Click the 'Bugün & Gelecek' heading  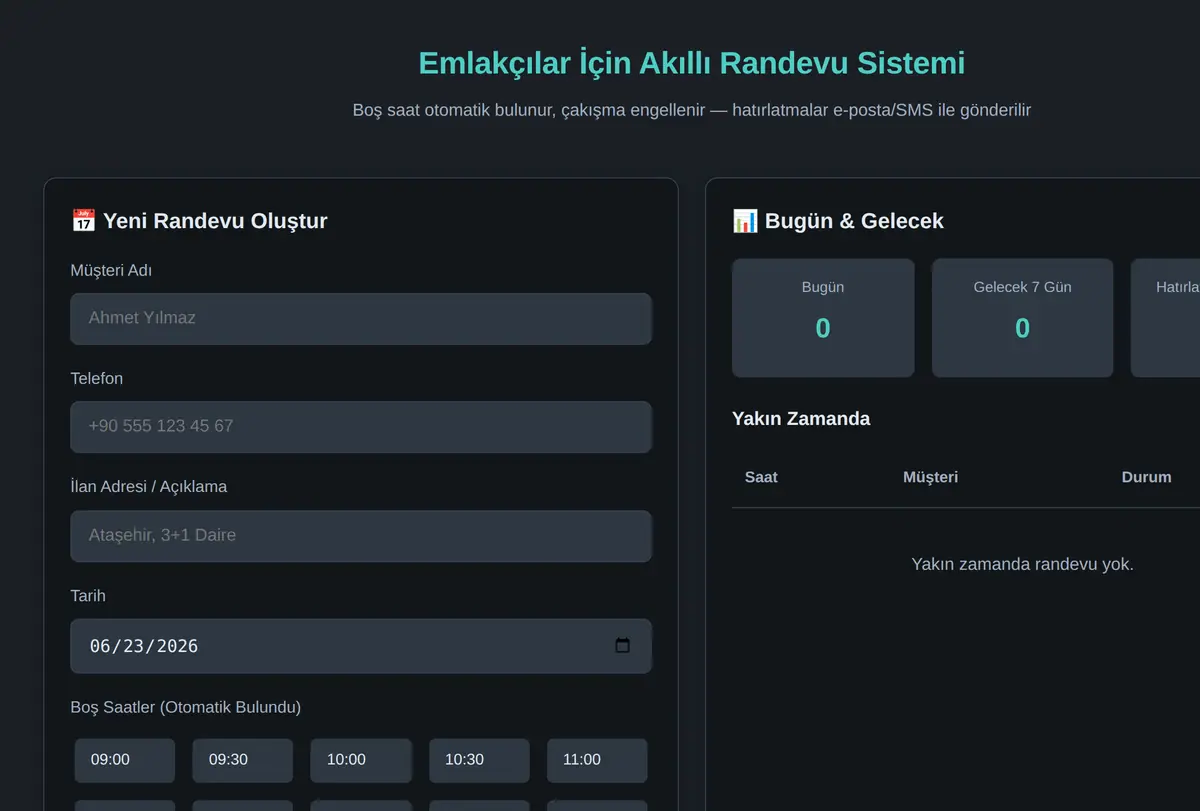point(838,221)
